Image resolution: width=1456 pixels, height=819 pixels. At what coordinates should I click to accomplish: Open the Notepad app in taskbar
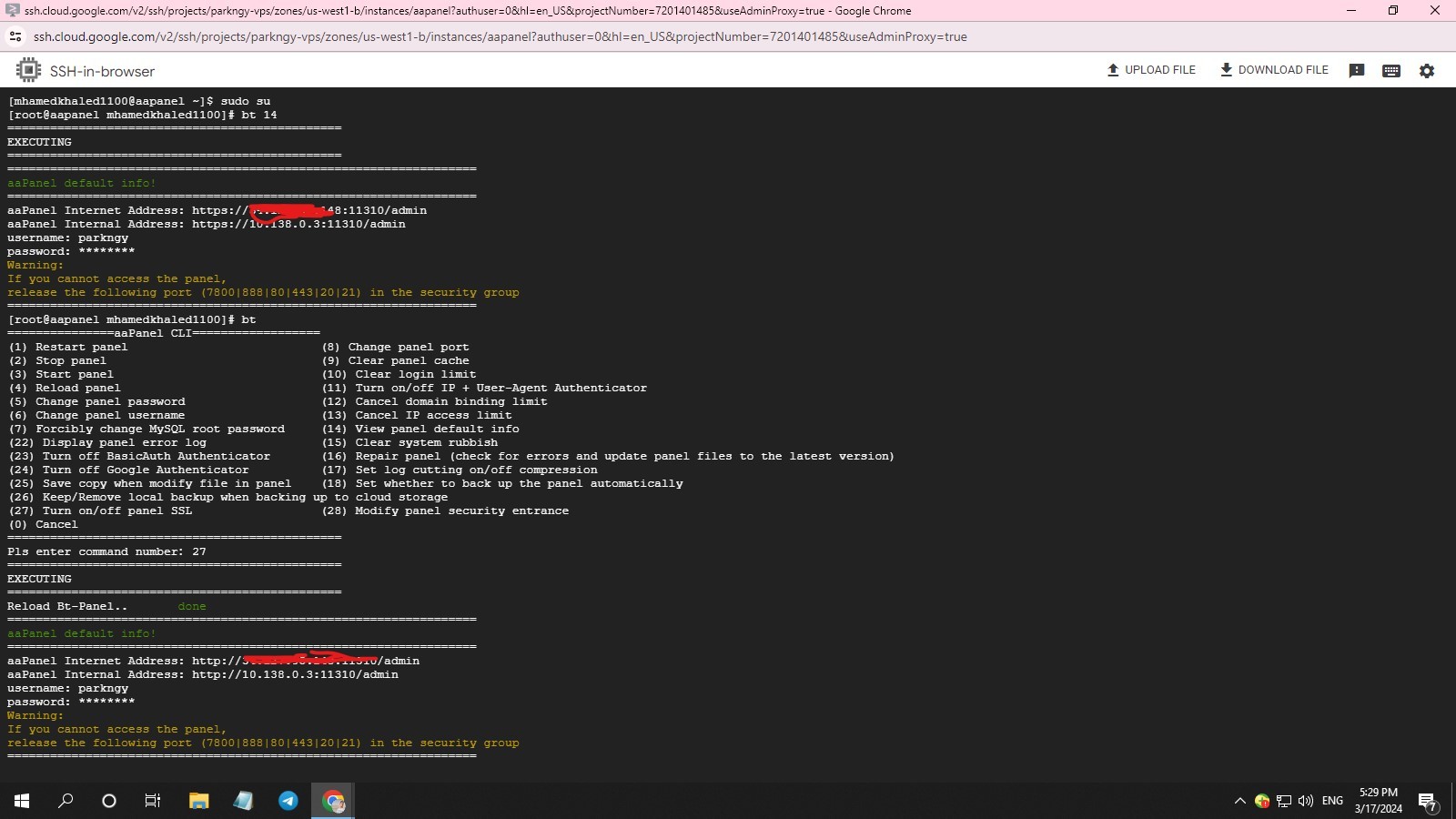(243, 801)
